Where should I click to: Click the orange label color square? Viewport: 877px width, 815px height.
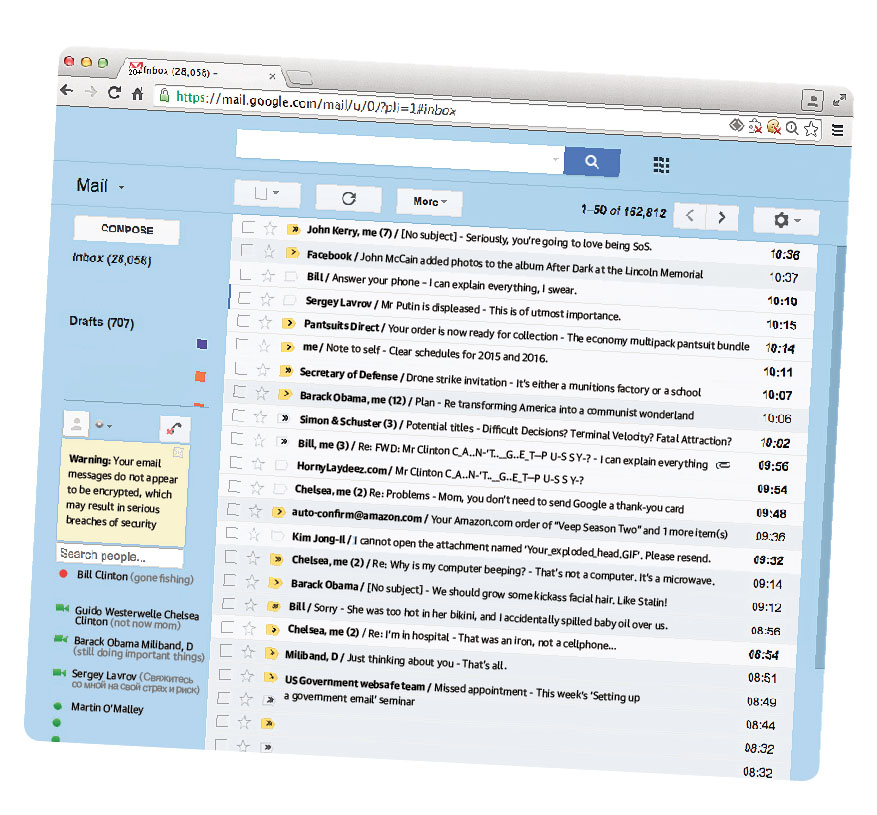(200, 376)
